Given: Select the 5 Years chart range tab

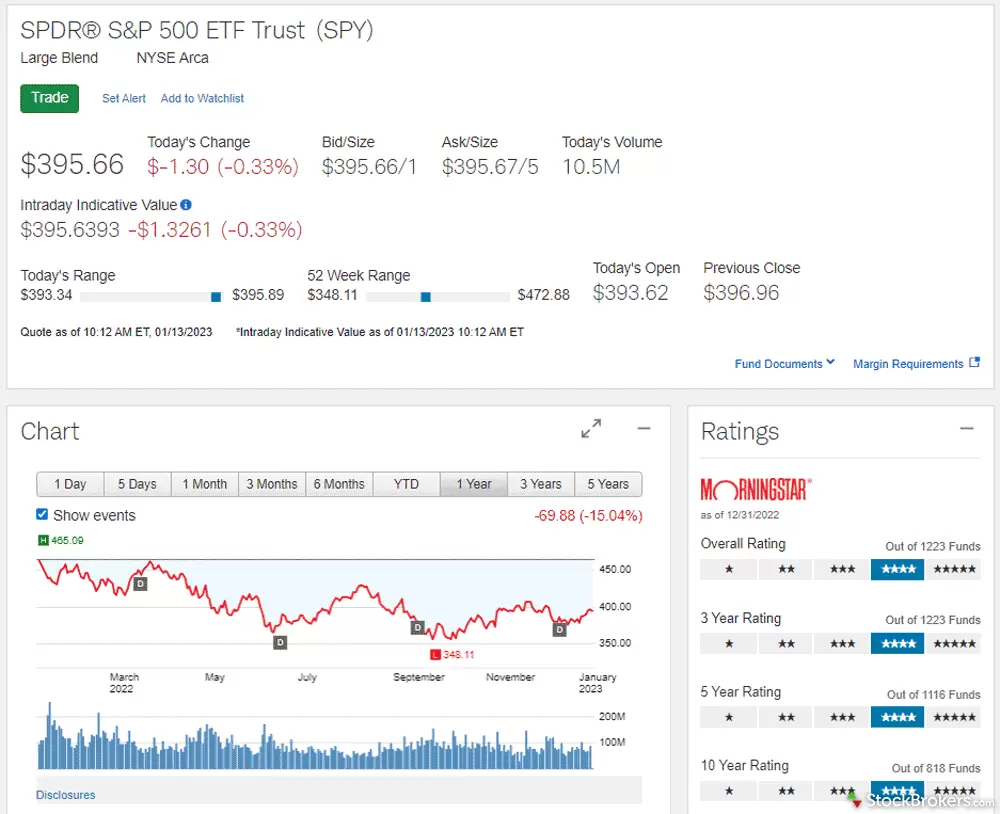Looking at the screenshot, I should pyautogui.click(x=607, y=484).
